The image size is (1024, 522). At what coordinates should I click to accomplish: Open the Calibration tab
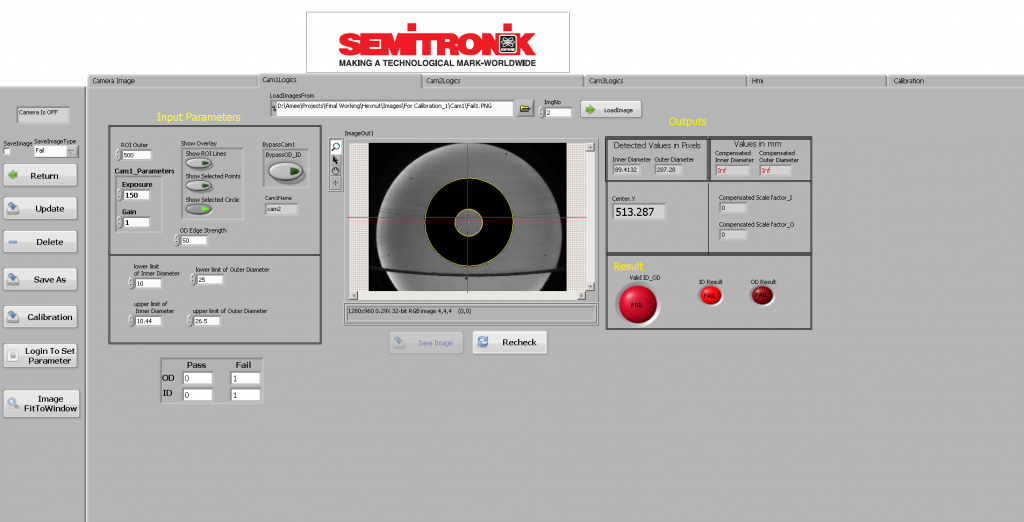908,80
